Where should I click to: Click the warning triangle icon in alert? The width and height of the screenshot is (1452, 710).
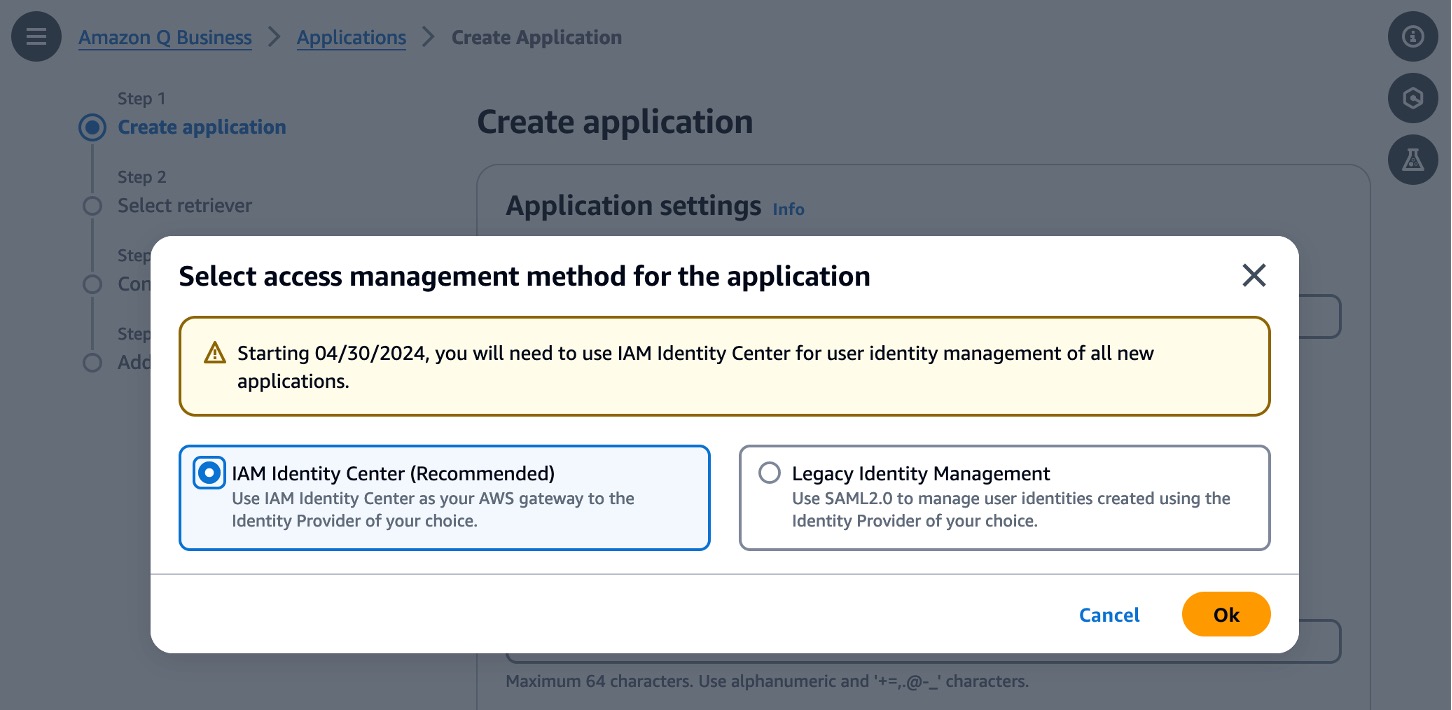click(x=215, y=353)
